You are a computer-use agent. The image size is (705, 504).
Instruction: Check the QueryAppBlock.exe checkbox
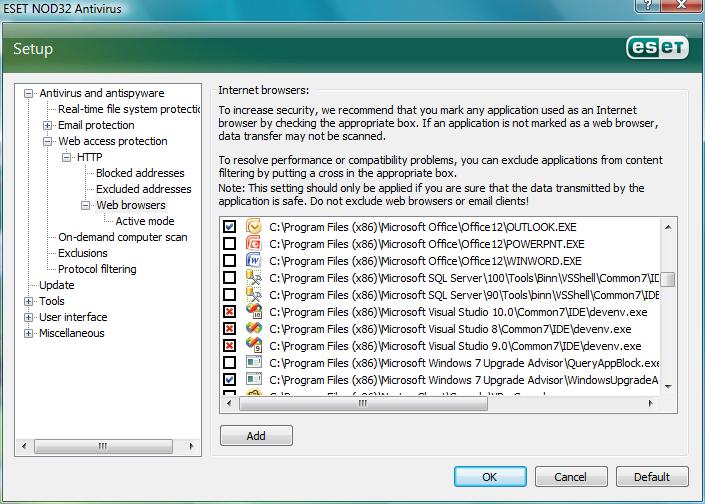tap(229, 362)
